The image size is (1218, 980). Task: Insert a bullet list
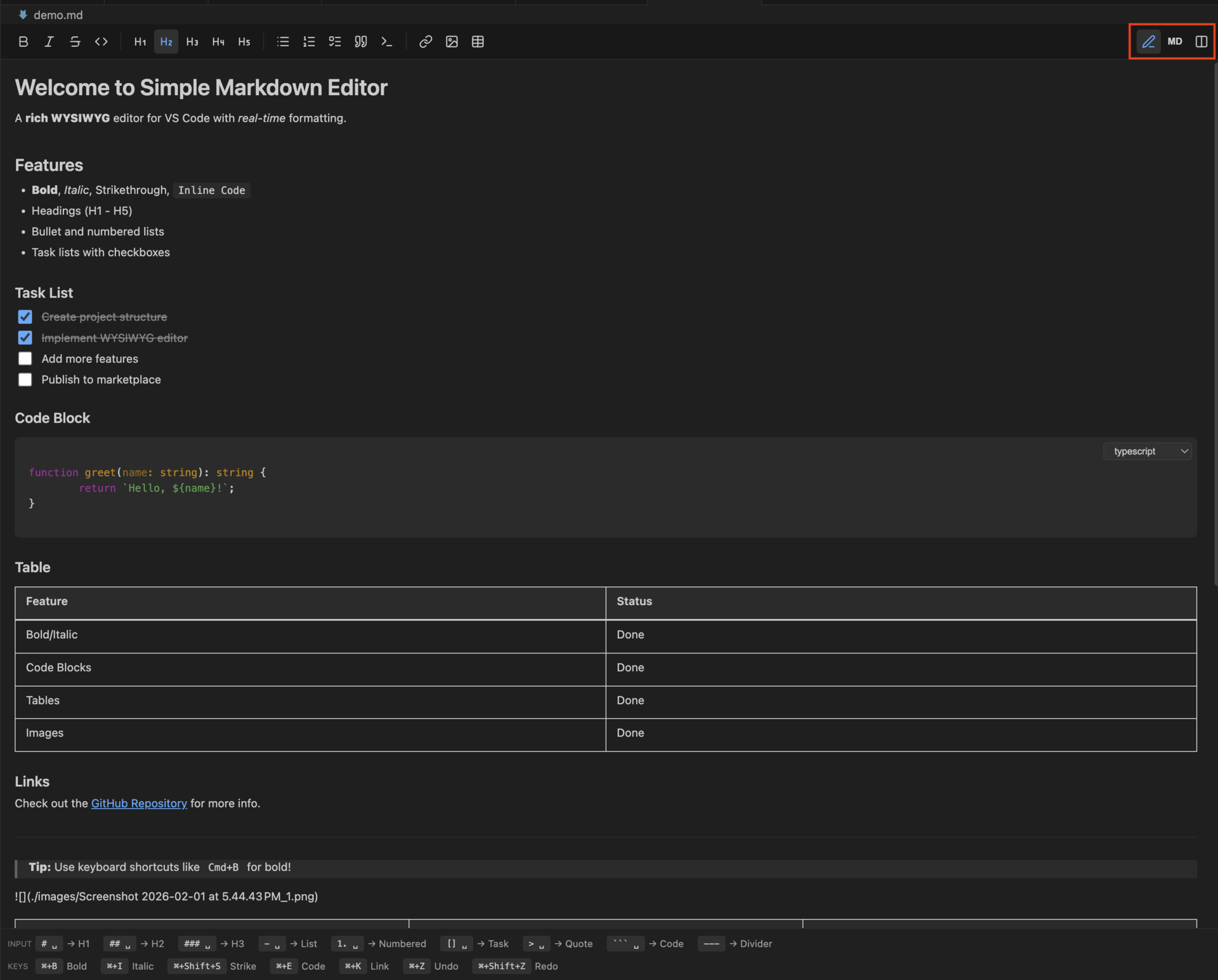(282, 41)
